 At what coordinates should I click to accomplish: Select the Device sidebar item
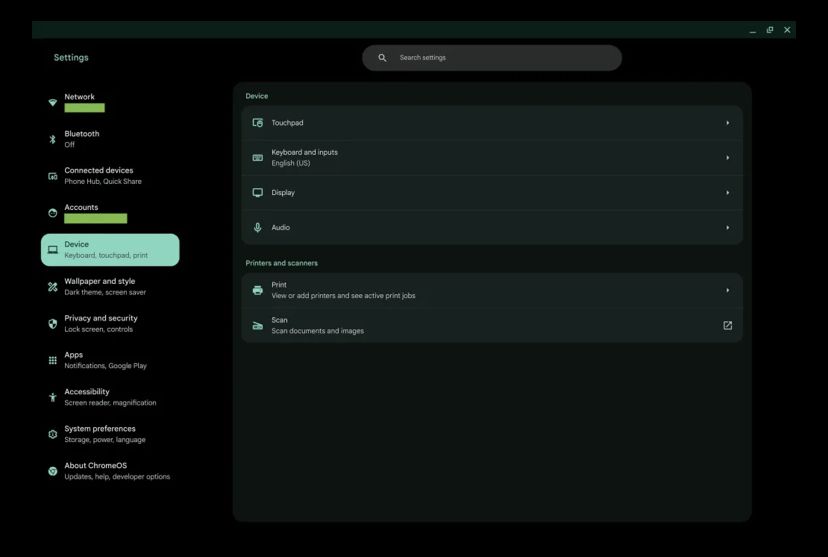[x=110, y=250]
